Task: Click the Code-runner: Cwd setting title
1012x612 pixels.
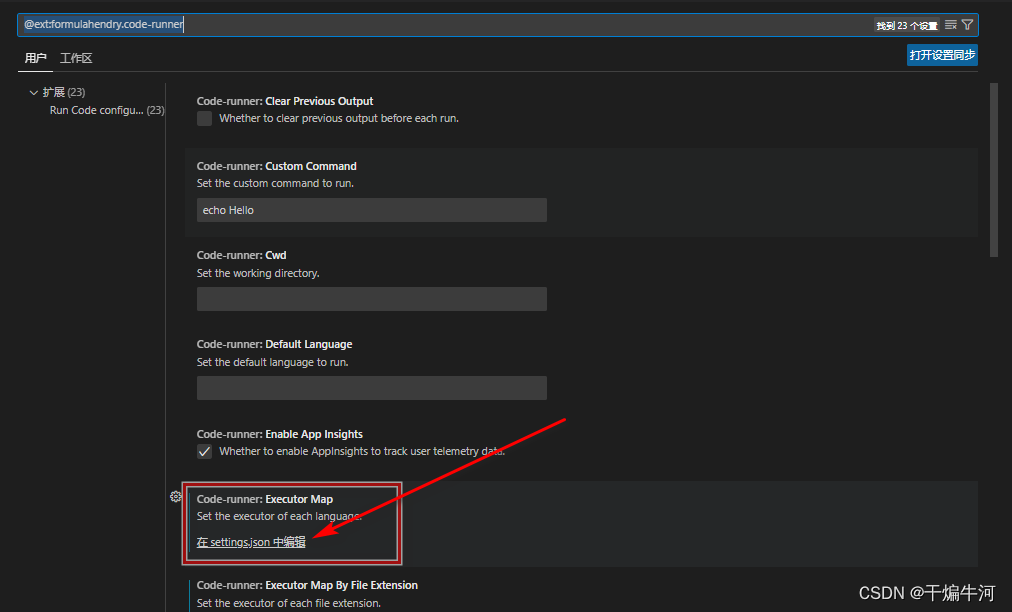Action: pos(241,256)
